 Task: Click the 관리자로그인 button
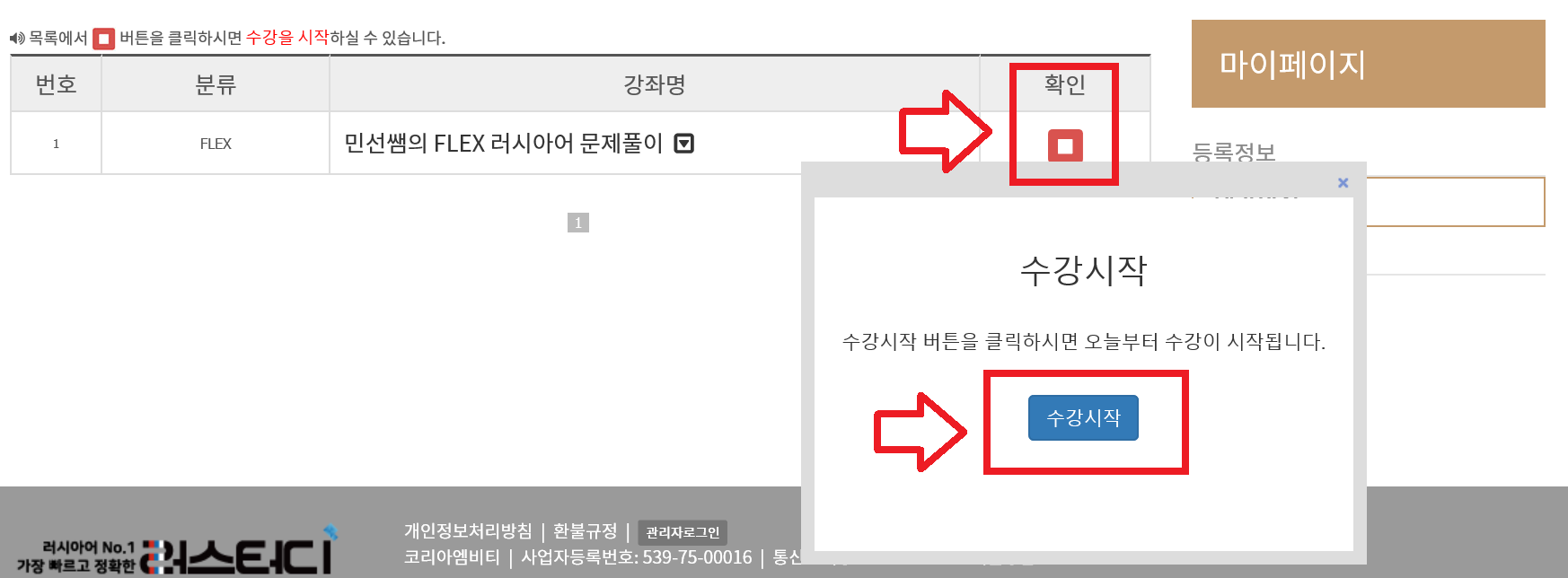pos(683,532)
